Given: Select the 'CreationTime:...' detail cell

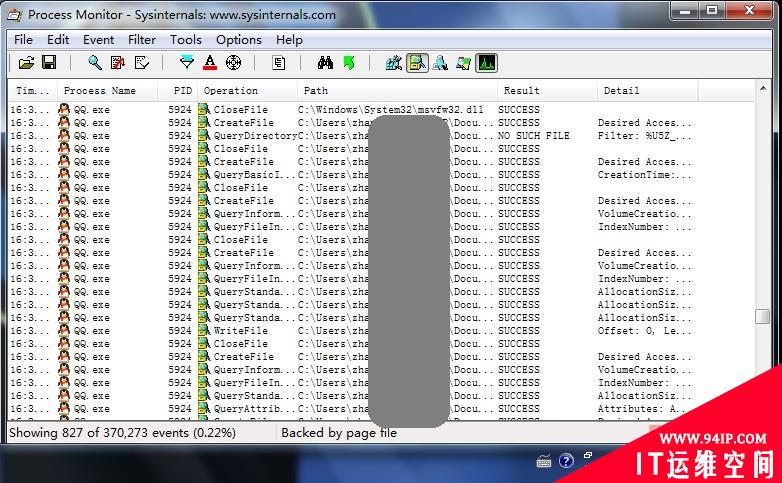Looking at the screenshot, I should (x=645, y=175).
